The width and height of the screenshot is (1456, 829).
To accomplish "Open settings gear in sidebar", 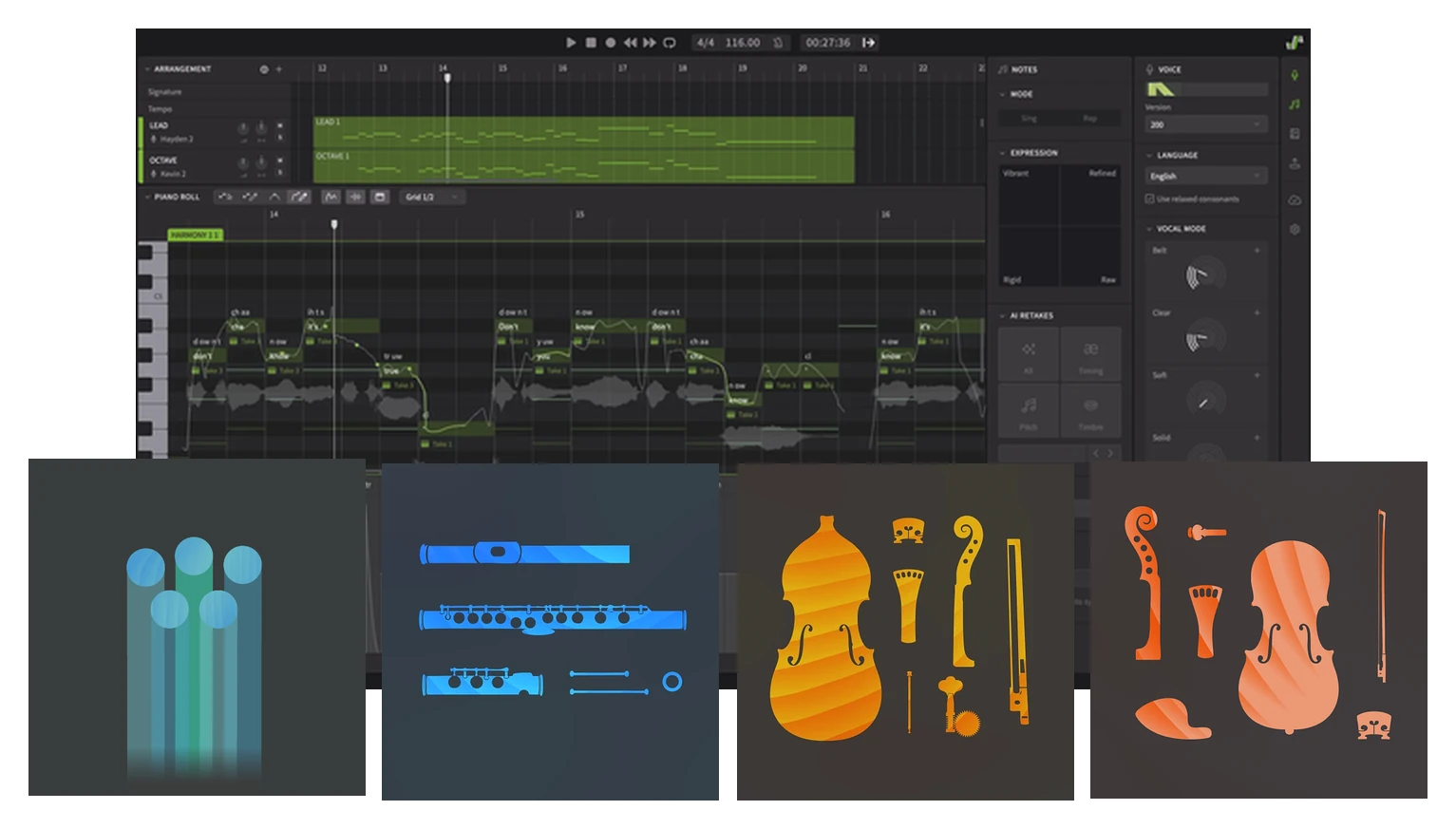I will pyautogui.click(x=1295, y=229).
